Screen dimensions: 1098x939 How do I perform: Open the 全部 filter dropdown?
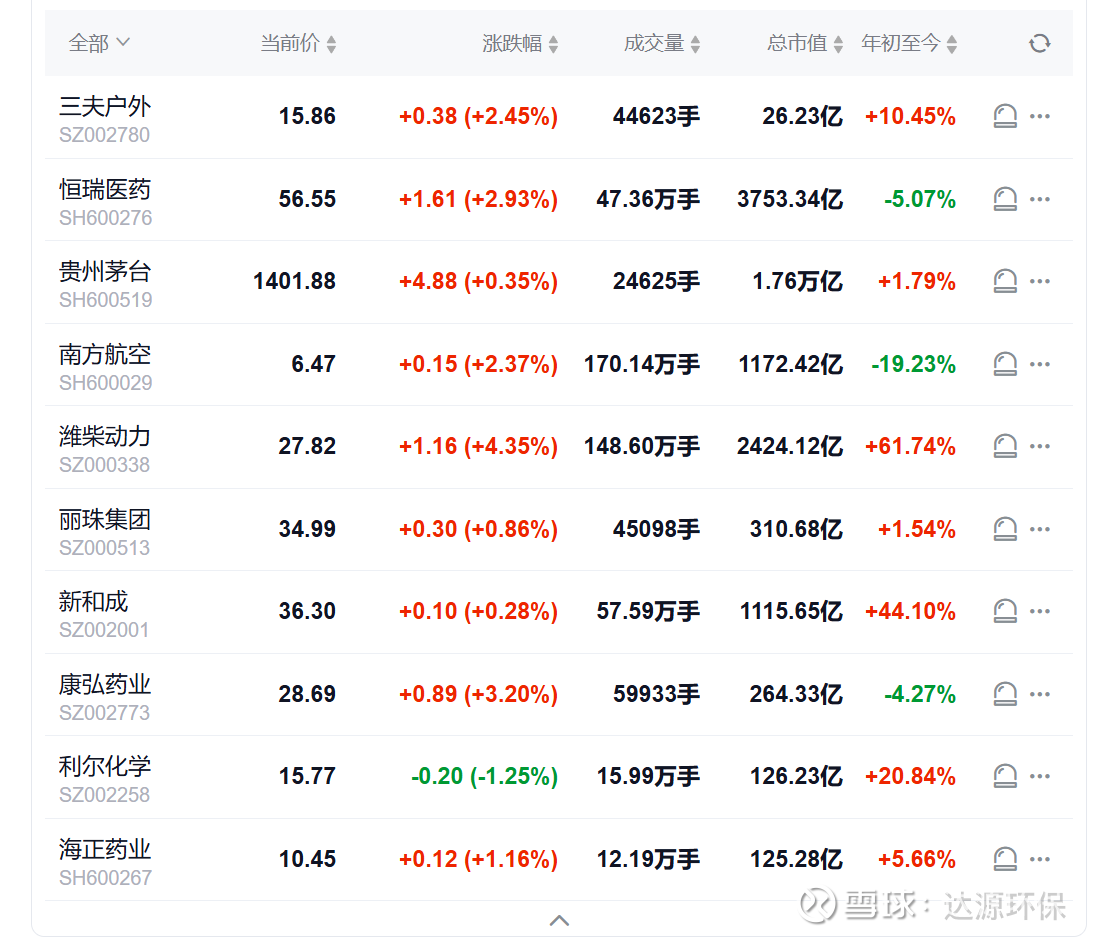99,43
